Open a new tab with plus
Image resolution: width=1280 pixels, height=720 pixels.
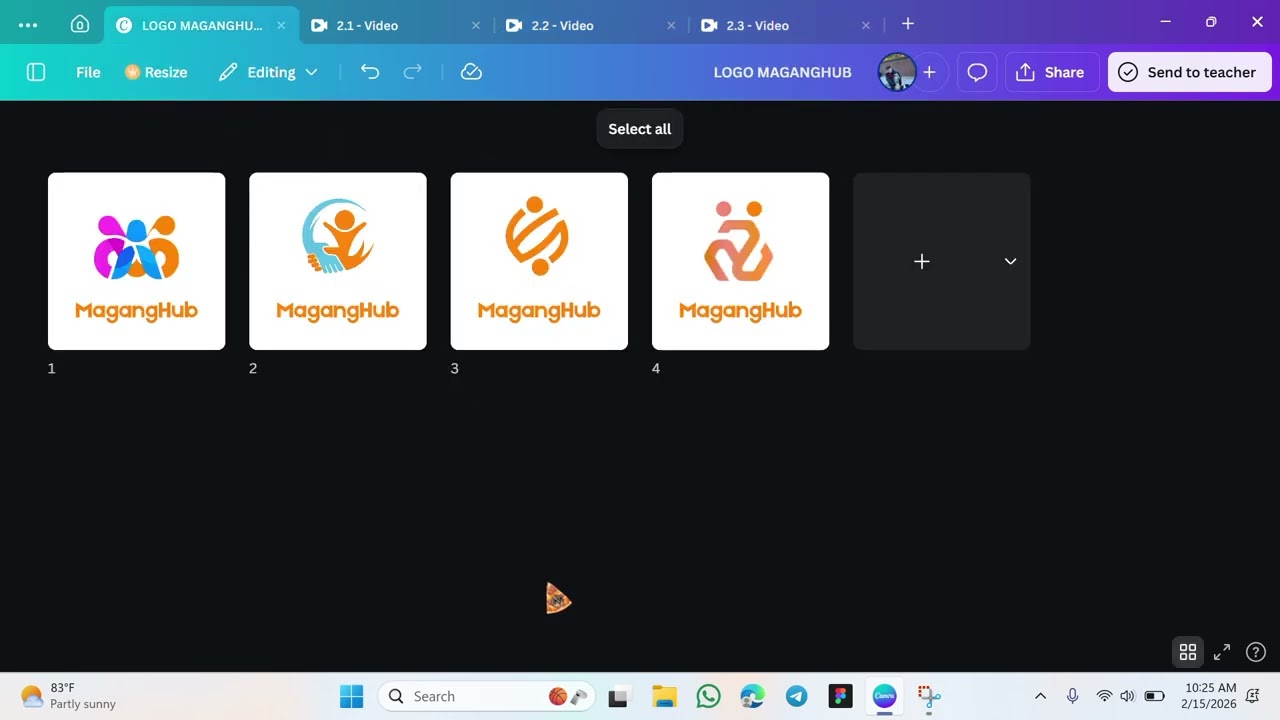coord(908,23)
